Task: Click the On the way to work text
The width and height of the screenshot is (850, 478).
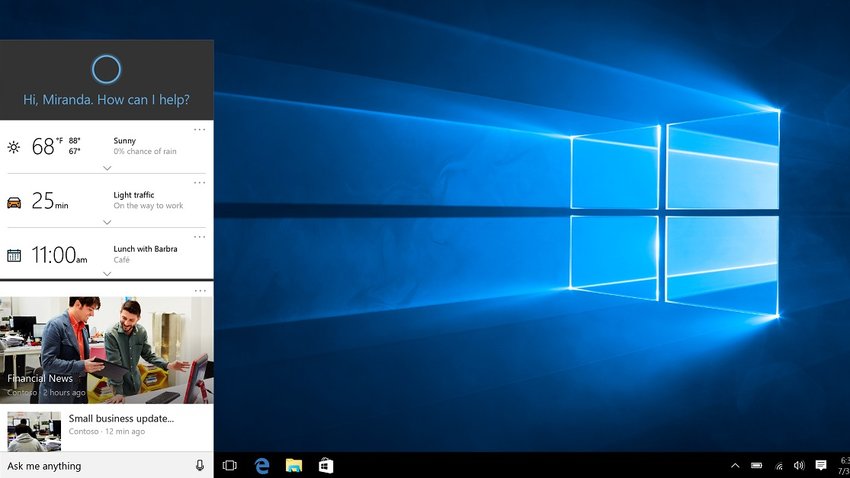Action: 148,205
